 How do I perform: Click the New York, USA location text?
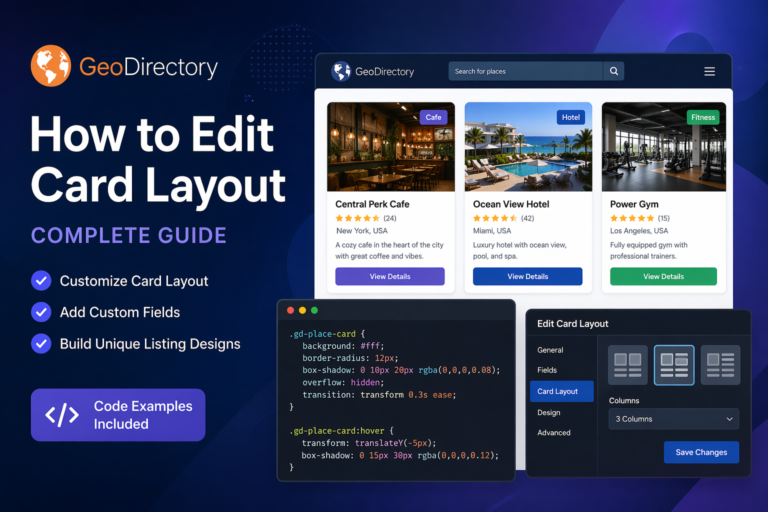pyautogui.click(x=361, y=231)
